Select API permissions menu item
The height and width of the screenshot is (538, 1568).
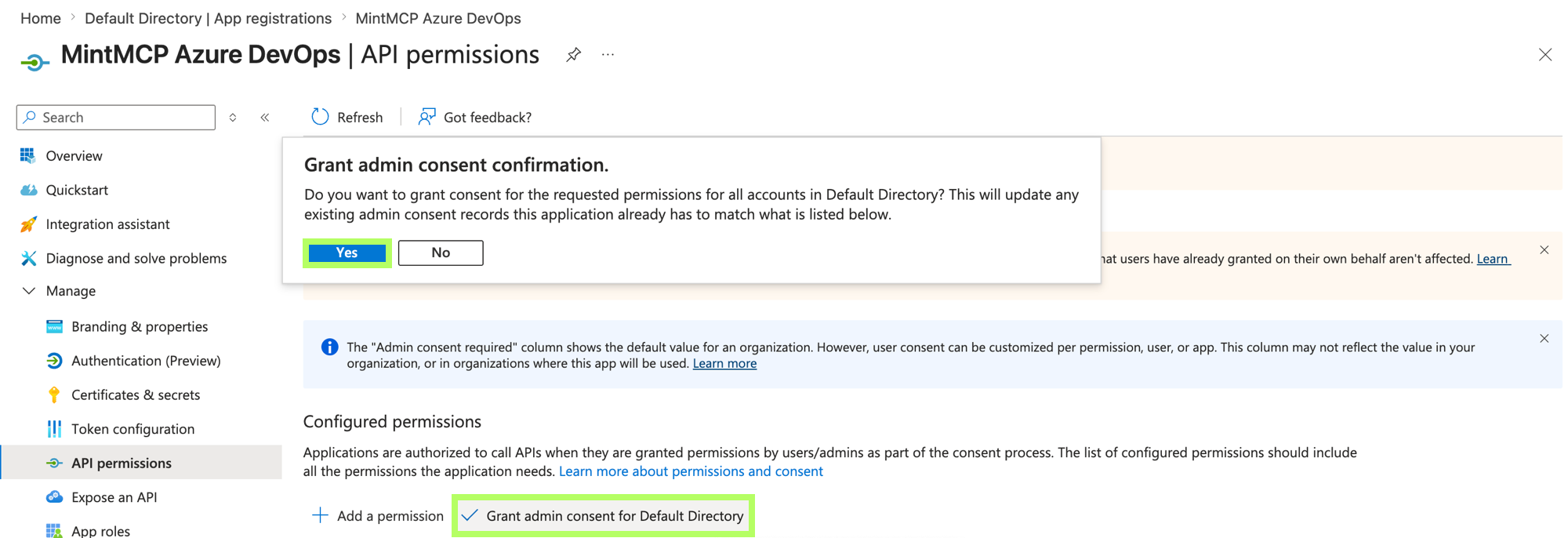(x=122, y=463)
